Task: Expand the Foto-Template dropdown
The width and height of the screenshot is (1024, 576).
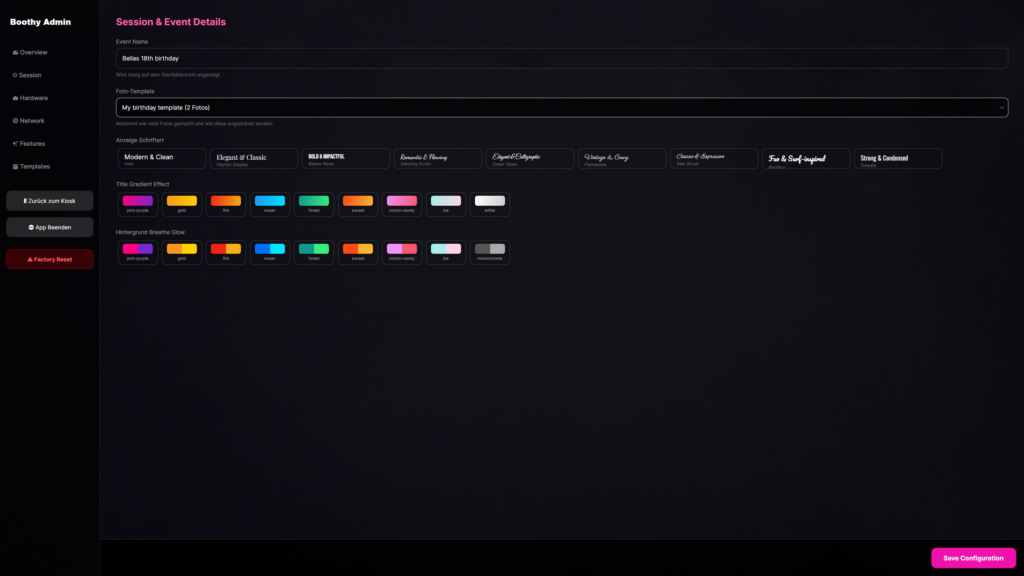Action: pos(560,107)
